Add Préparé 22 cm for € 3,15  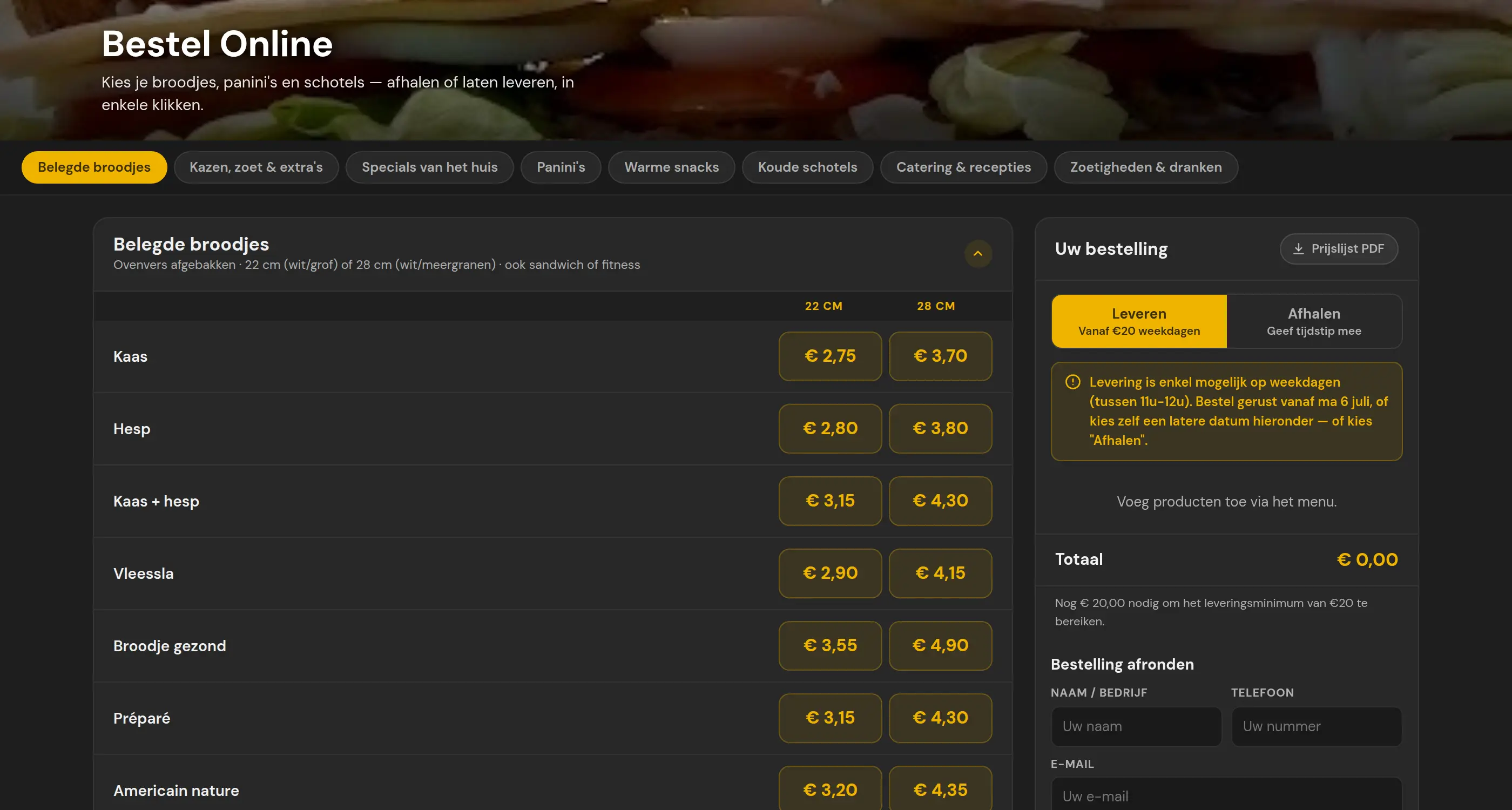pyautogui.click(x=830, y=718)
